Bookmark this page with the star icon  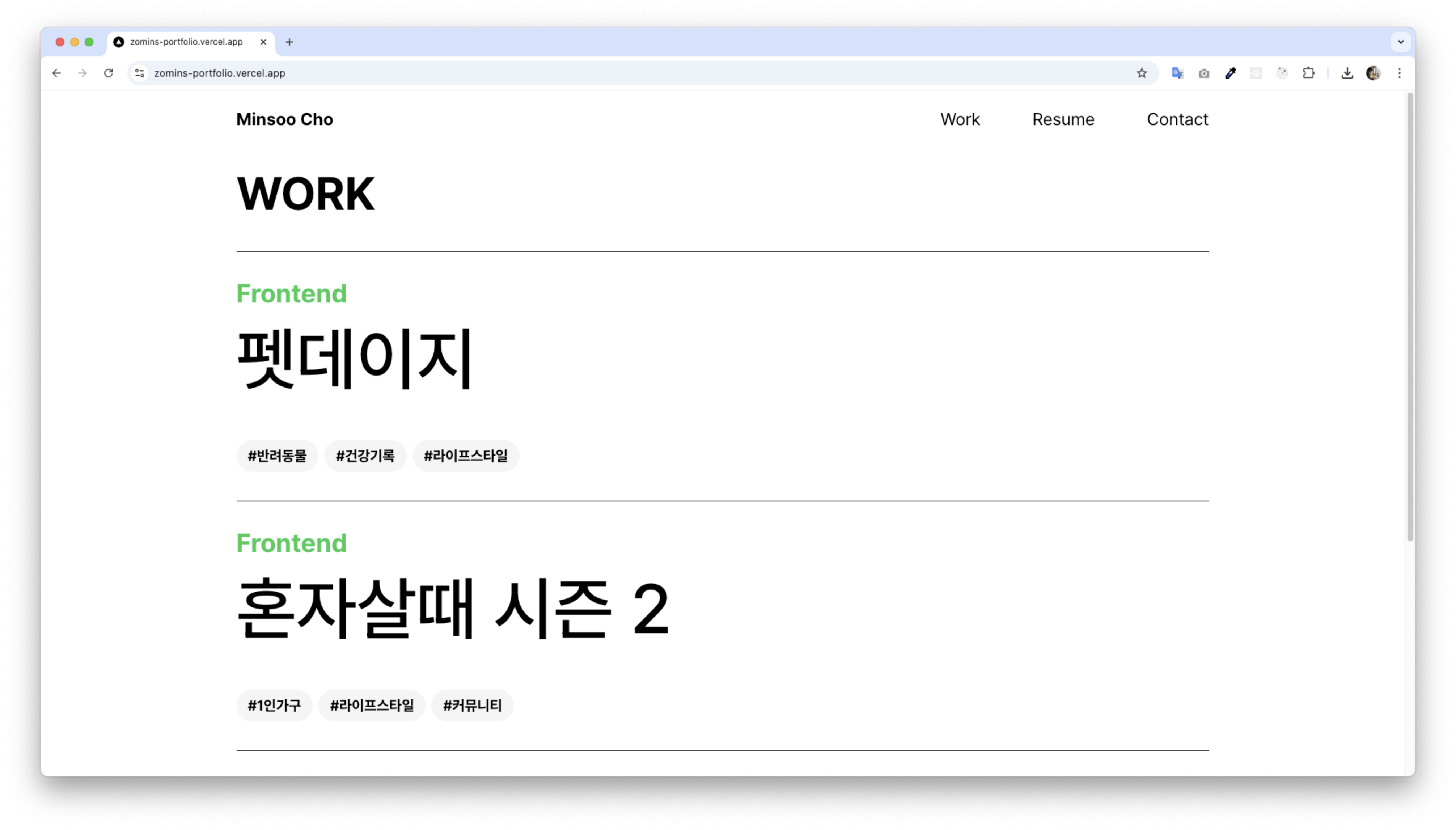coord(1141,73)
